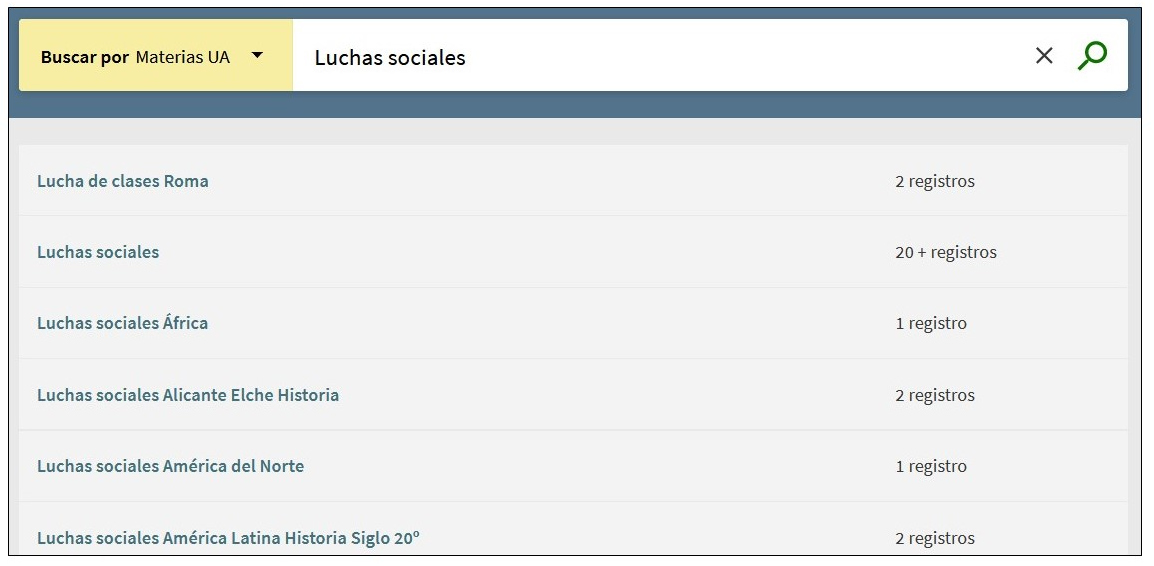This screenshot has width=1154, height=566.
Task: Open 'Luchas sociales Alicante Elche Historia'
Action: tap(188, 395)
